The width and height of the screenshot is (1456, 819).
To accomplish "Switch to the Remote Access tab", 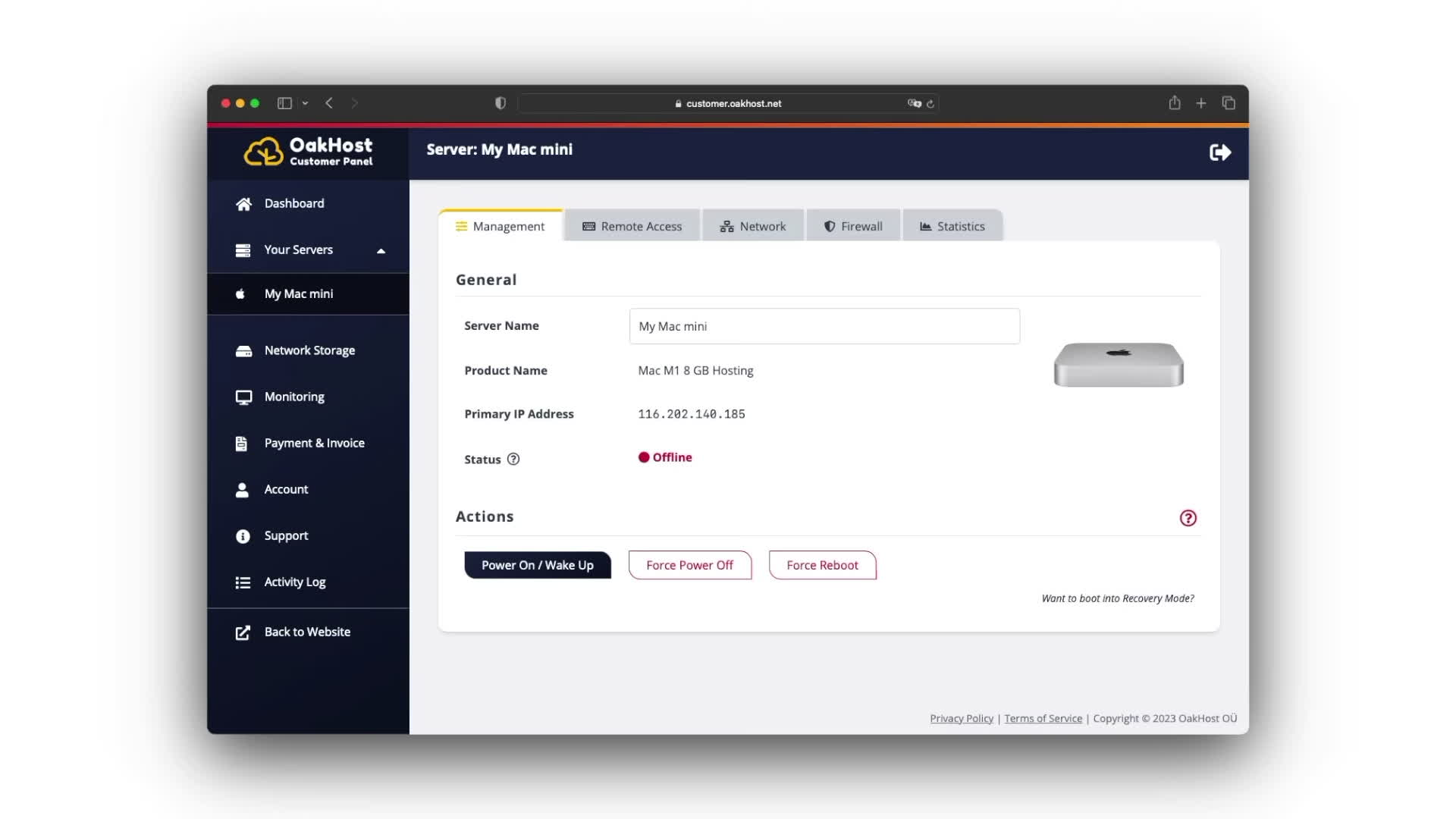I will click(x=632, y=226).
